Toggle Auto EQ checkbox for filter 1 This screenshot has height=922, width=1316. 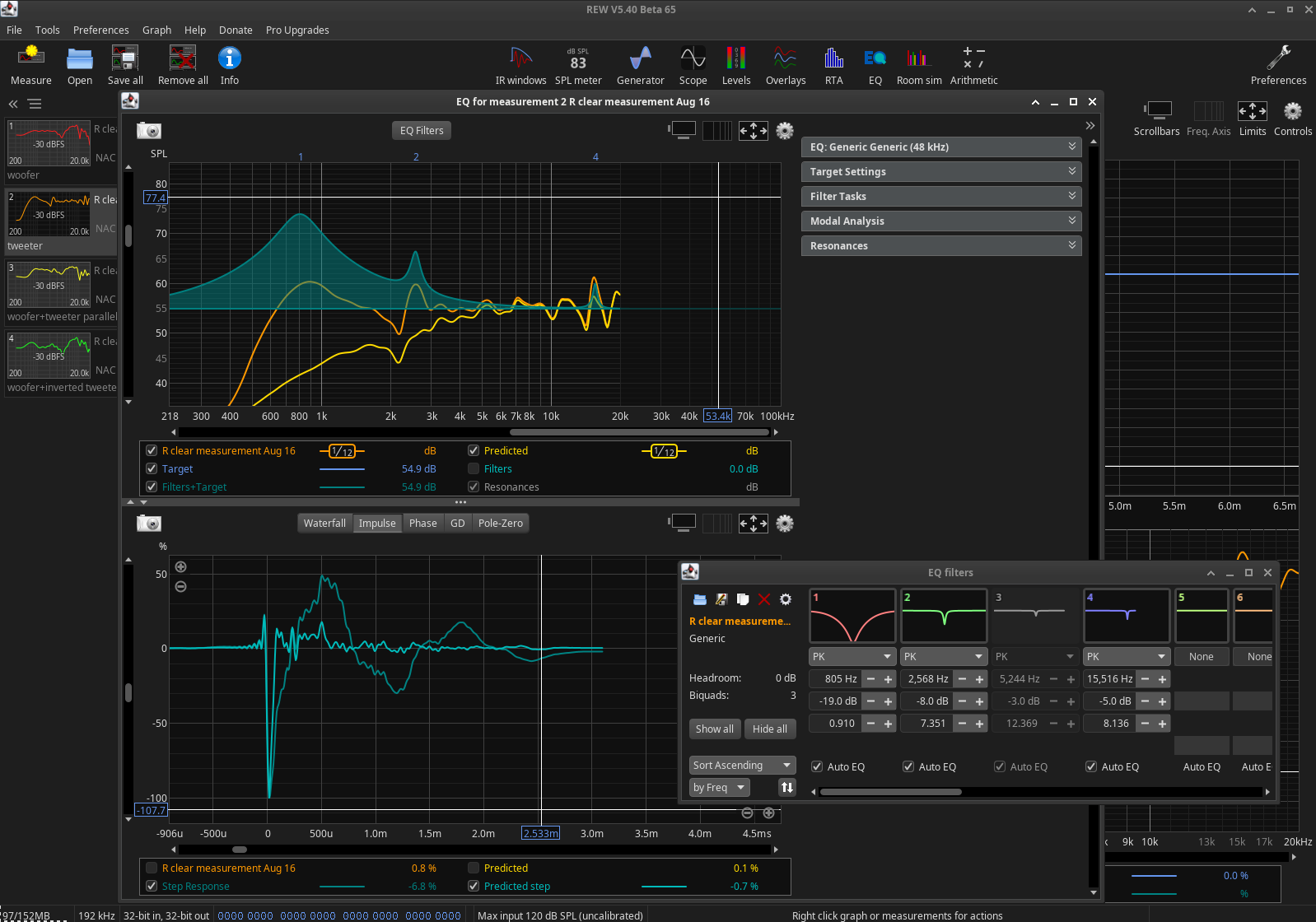pos(817,766)
